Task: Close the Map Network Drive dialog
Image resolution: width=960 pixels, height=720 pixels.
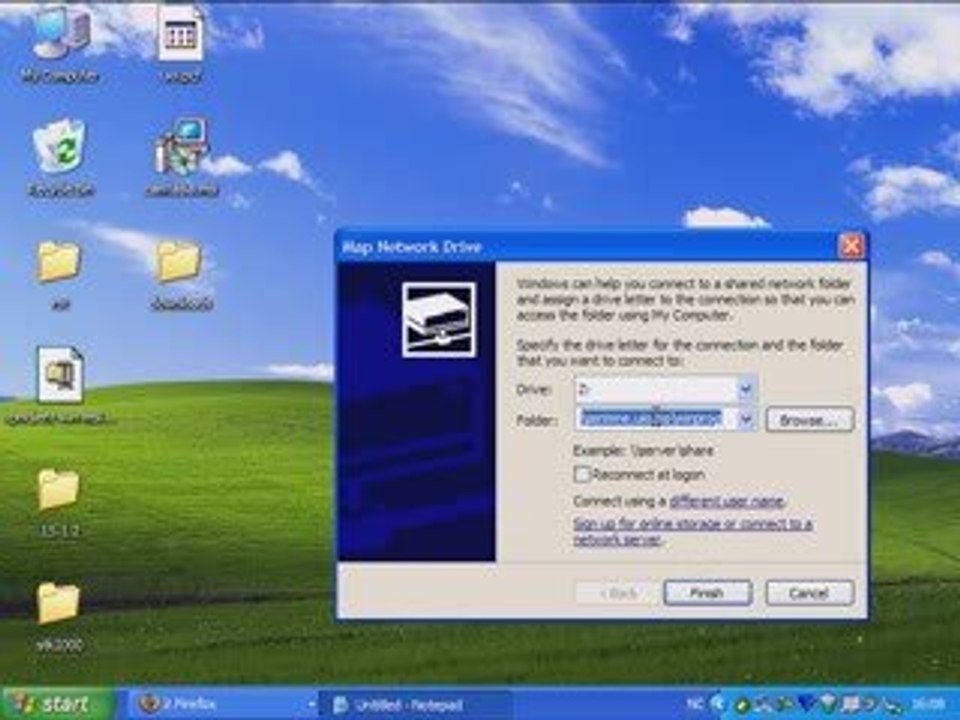Action: 852,246
